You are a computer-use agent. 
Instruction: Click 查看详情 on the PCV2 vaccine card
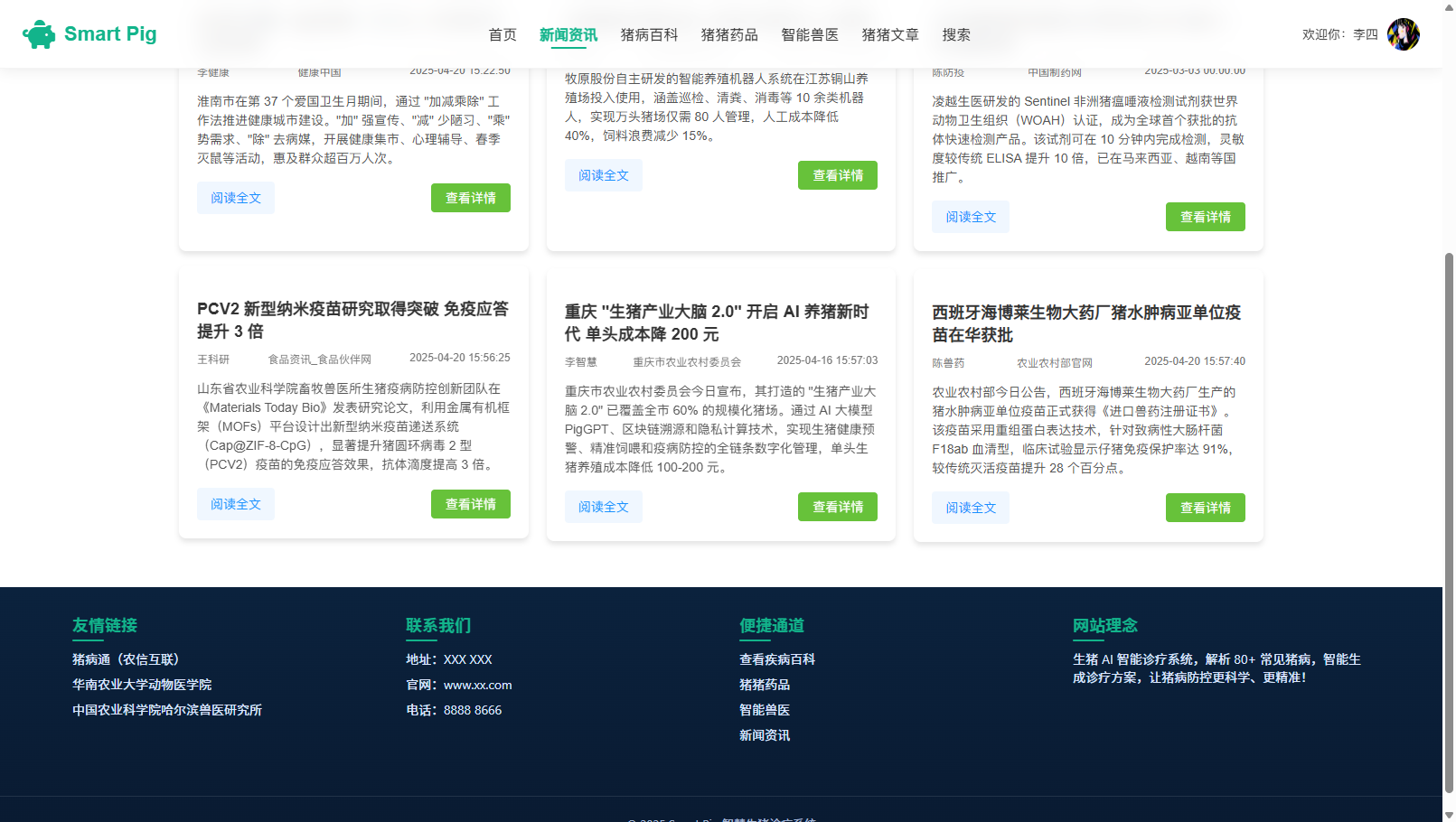[471, 504]
